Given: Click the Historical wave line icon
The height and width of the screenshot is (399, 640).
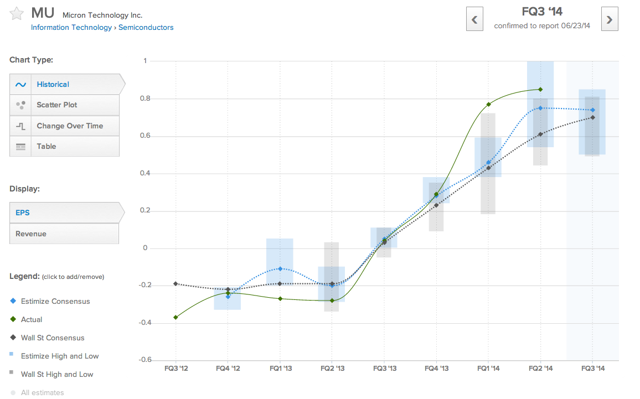Looking at the screenshot, I should coord(21,84).
